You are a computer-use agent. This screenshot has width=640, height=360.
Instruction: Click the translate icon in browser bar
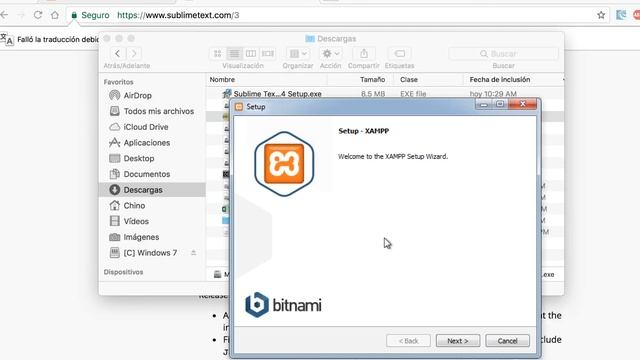[7, 40]
